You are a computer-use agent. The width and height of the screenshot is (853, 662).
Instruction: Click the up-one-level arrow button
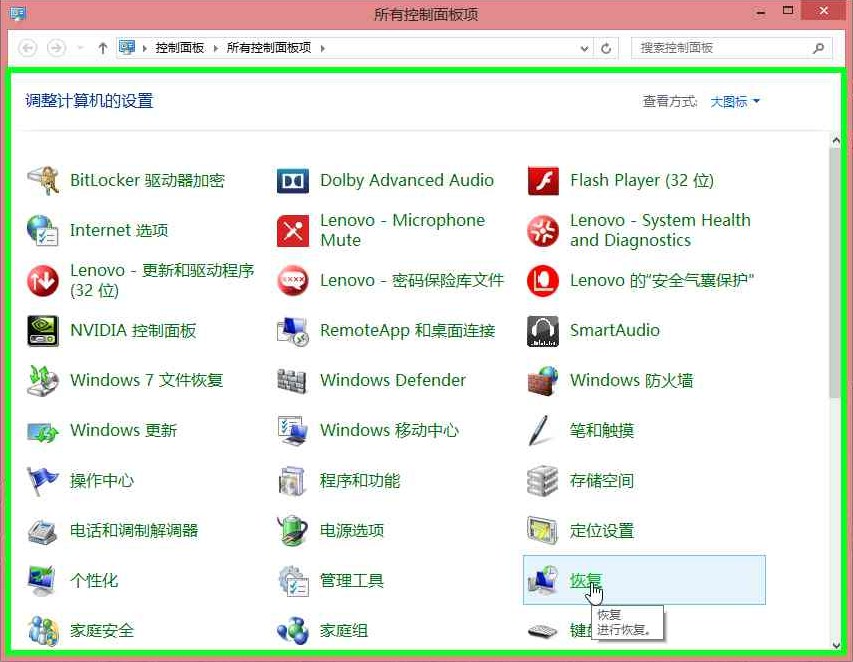point(103,48)
